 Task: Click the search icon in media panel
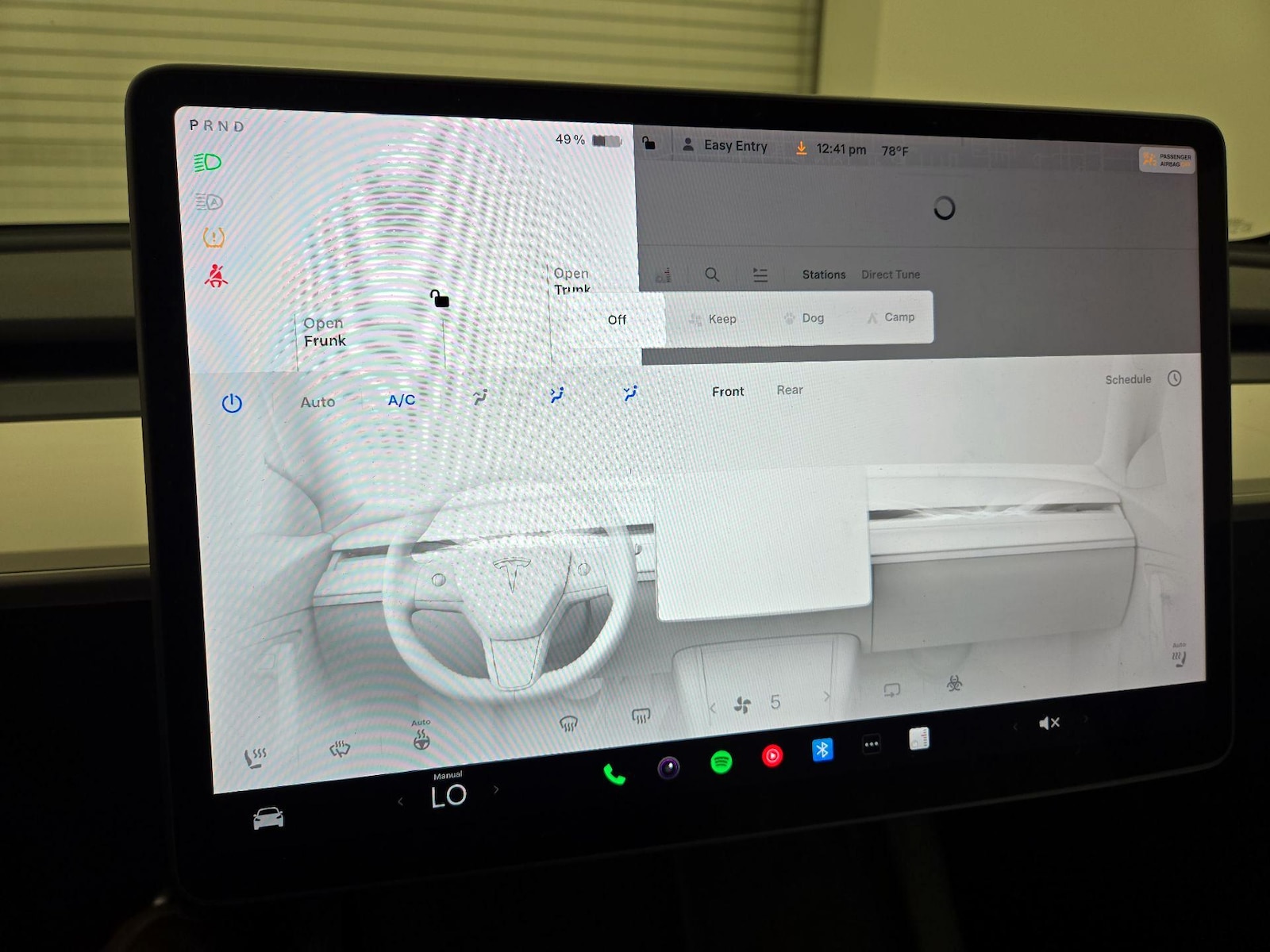[712, 274]
